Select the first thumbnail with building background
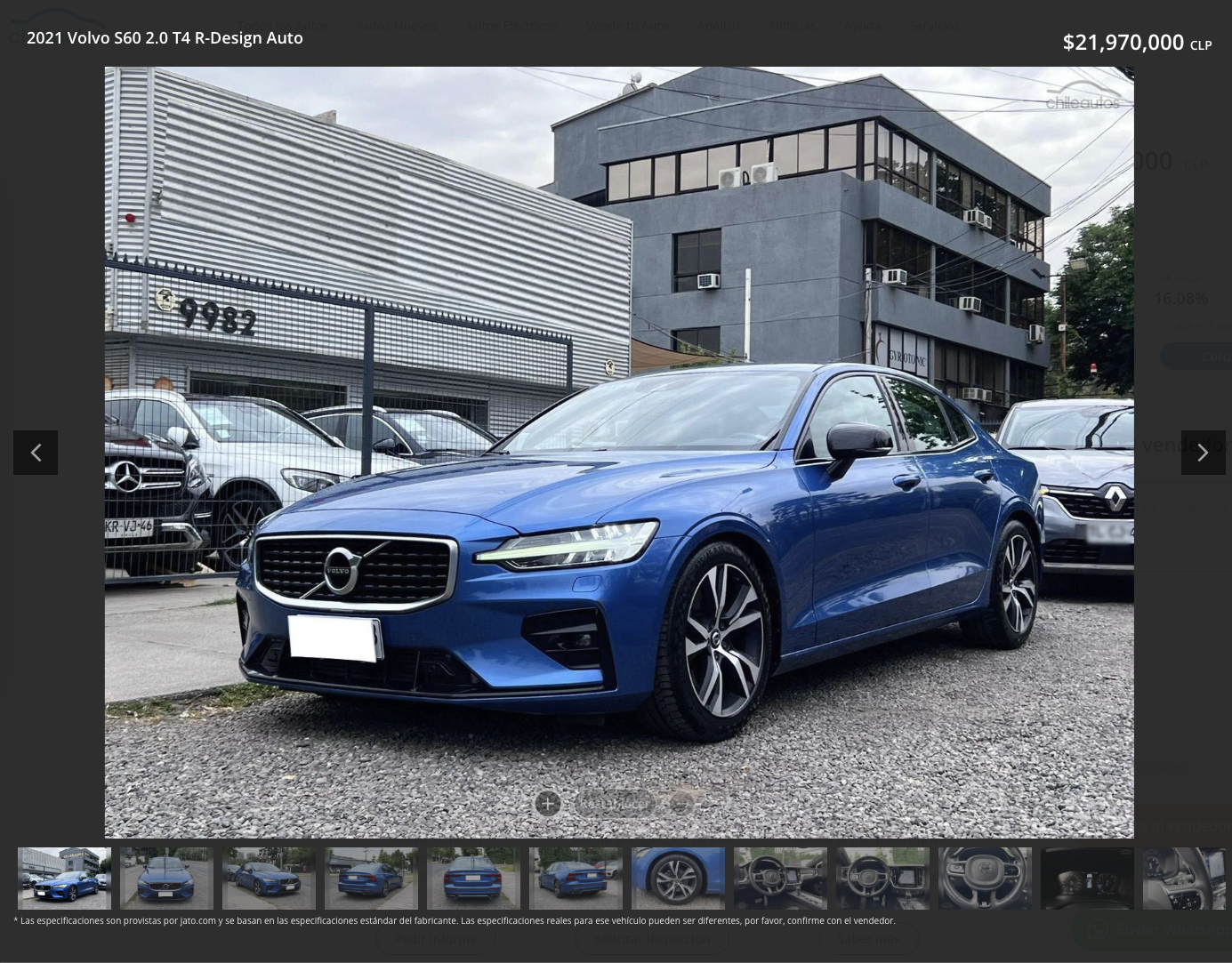 64,879
